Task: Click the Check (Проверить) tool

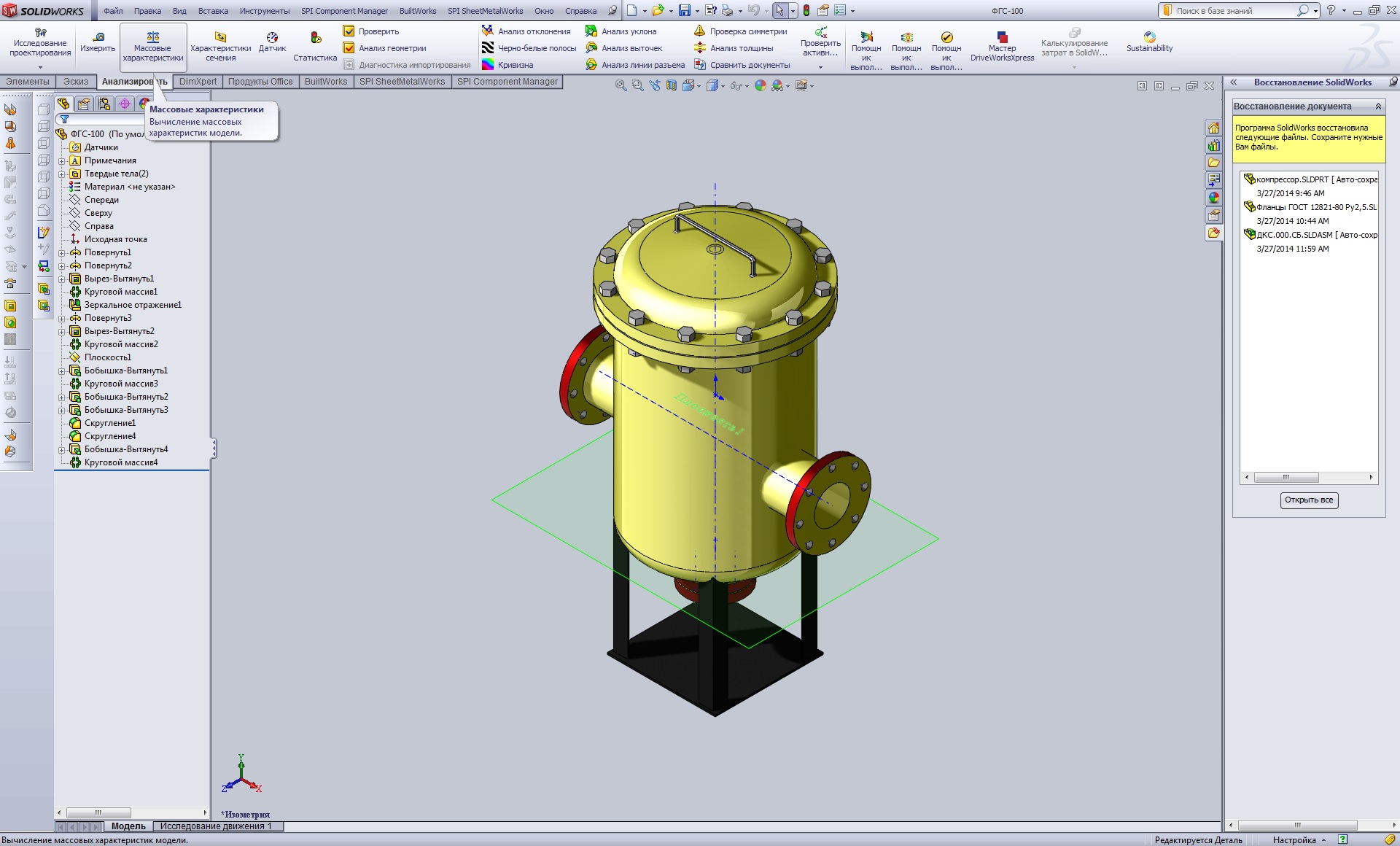Action: pos(371,31)
